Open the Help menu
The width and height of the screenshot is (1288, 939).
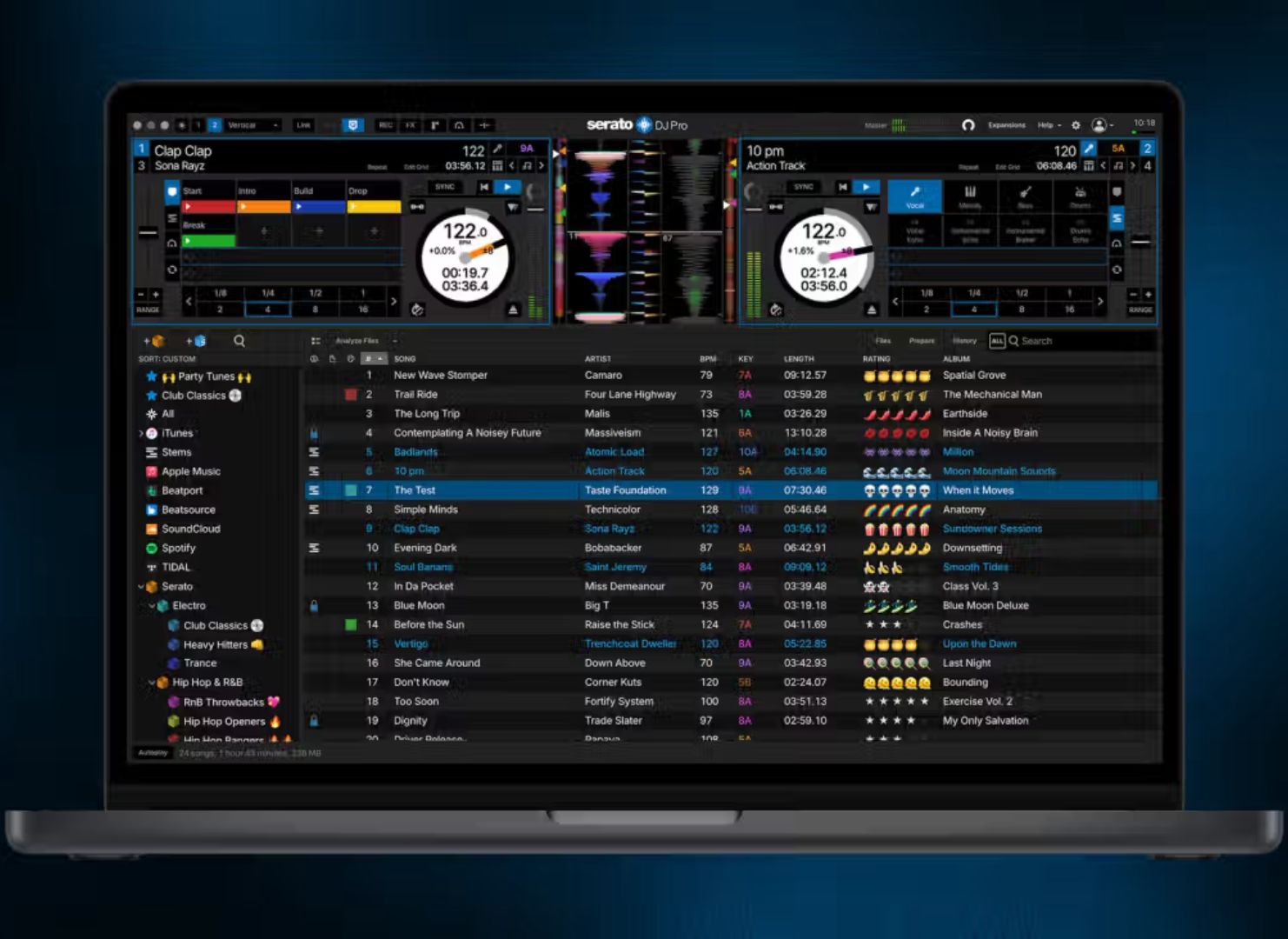1046,125
